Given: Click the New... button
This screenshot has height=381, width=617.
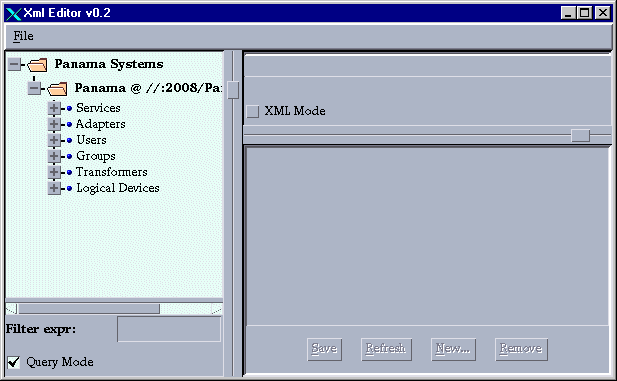Looking at the screenshot, I should coord(453,349).
